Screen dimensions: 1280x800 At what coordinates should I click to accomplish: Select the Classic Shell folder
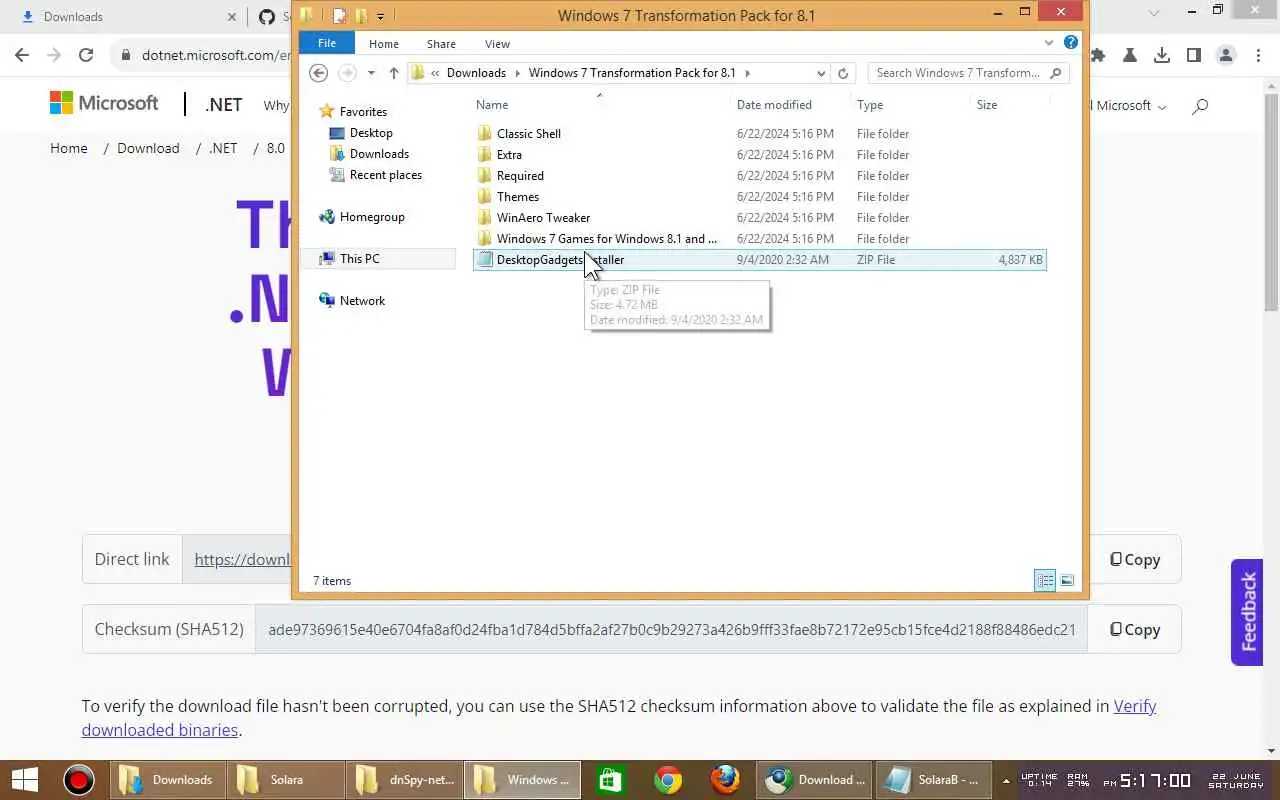(x=529, y=134)
